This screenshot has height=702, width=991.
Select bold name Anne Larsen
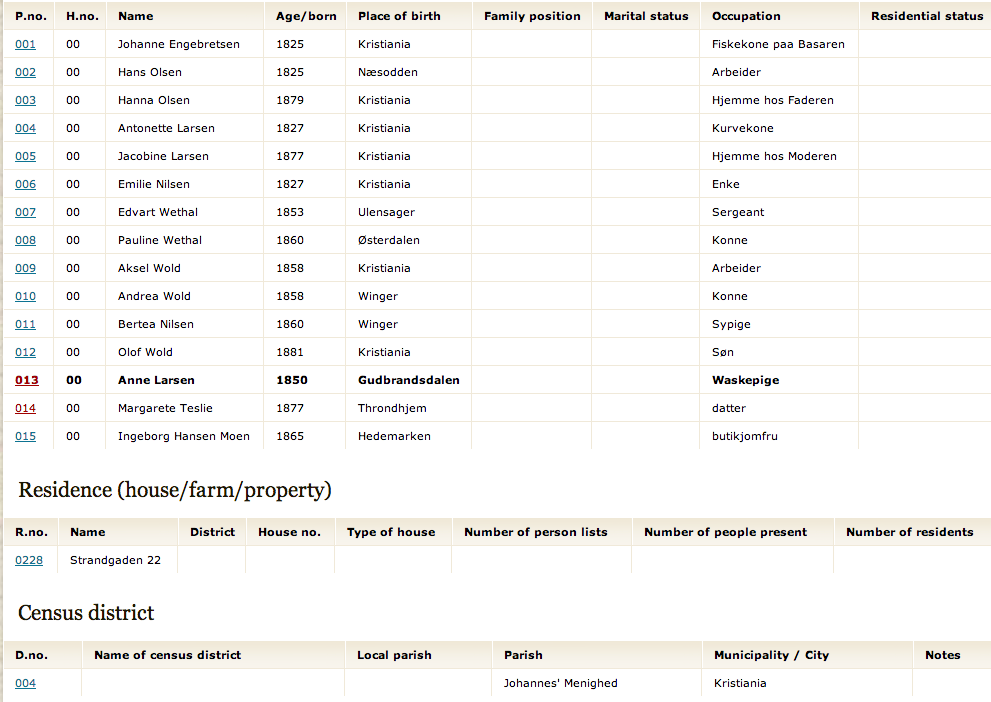pos(156,380)
